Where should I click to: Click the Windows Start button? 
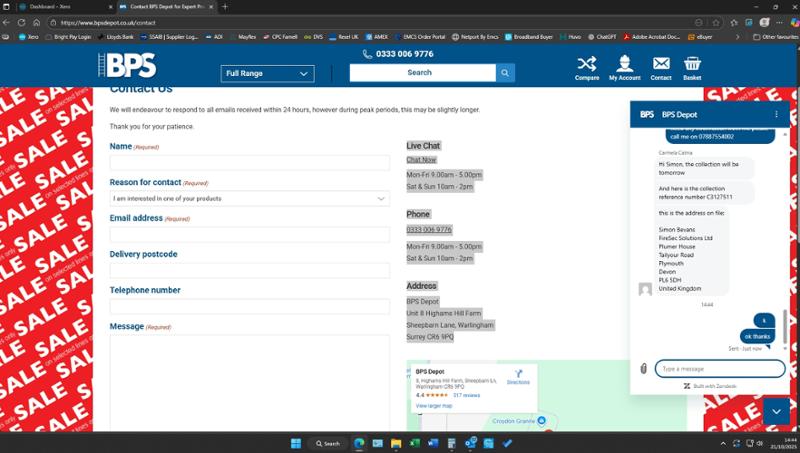(296, 443)
